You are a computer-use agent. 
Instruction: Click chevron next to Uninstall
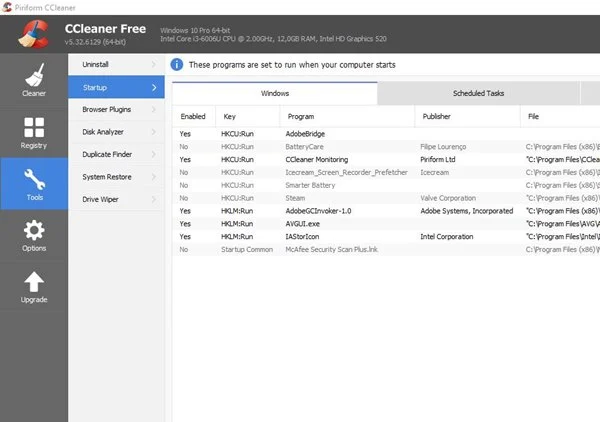[x=154, y=64]
